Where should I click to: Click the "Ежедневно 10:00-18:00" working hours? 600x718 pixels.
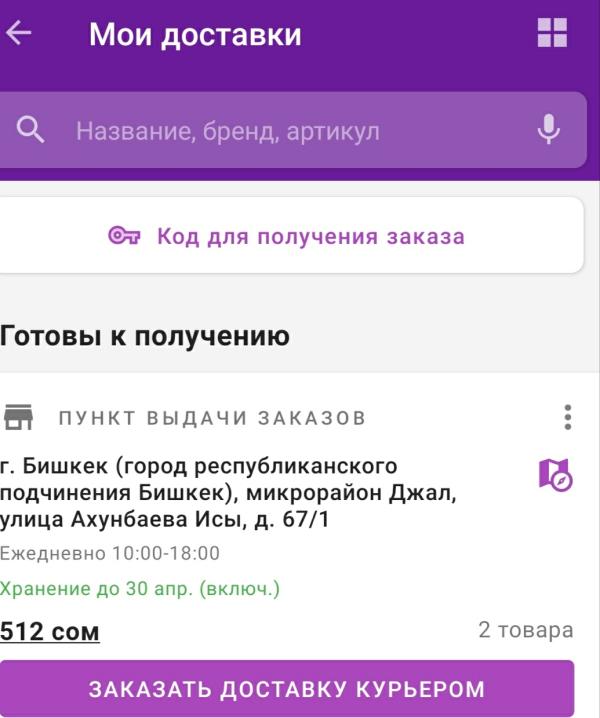[110, 554]
